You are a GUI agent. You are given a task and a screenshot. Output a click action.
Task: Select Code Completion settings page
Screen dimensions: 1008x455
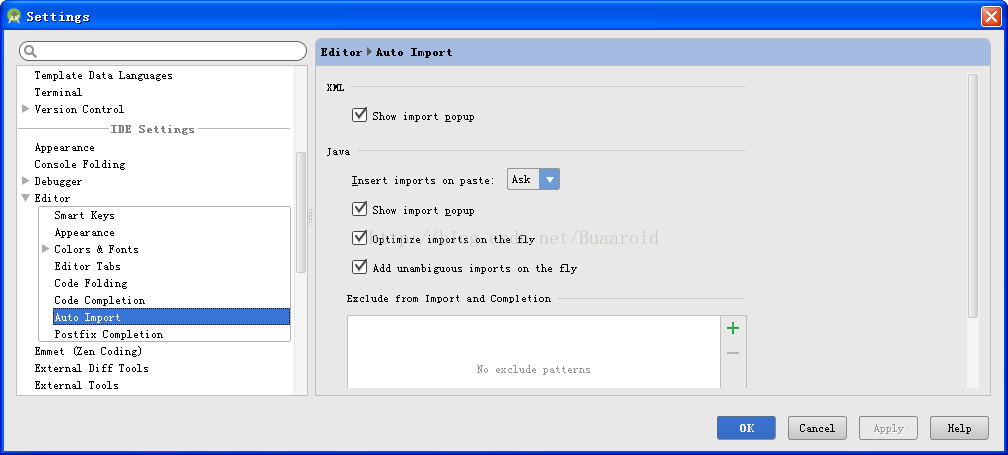pos(99,300)
